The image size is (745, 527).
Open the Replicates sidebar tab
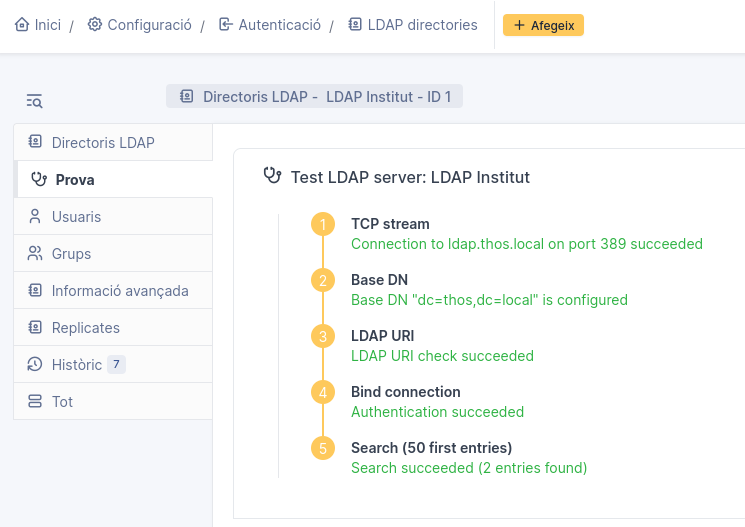113,328
